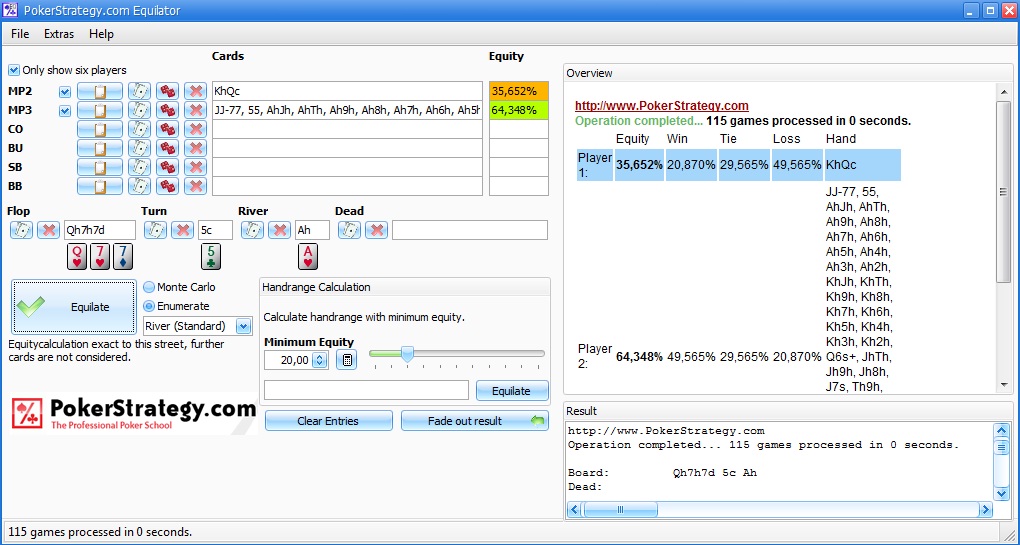Open card picker for MP2 row
Viewport: 1020px width, 545px height.
click(139, 91)
